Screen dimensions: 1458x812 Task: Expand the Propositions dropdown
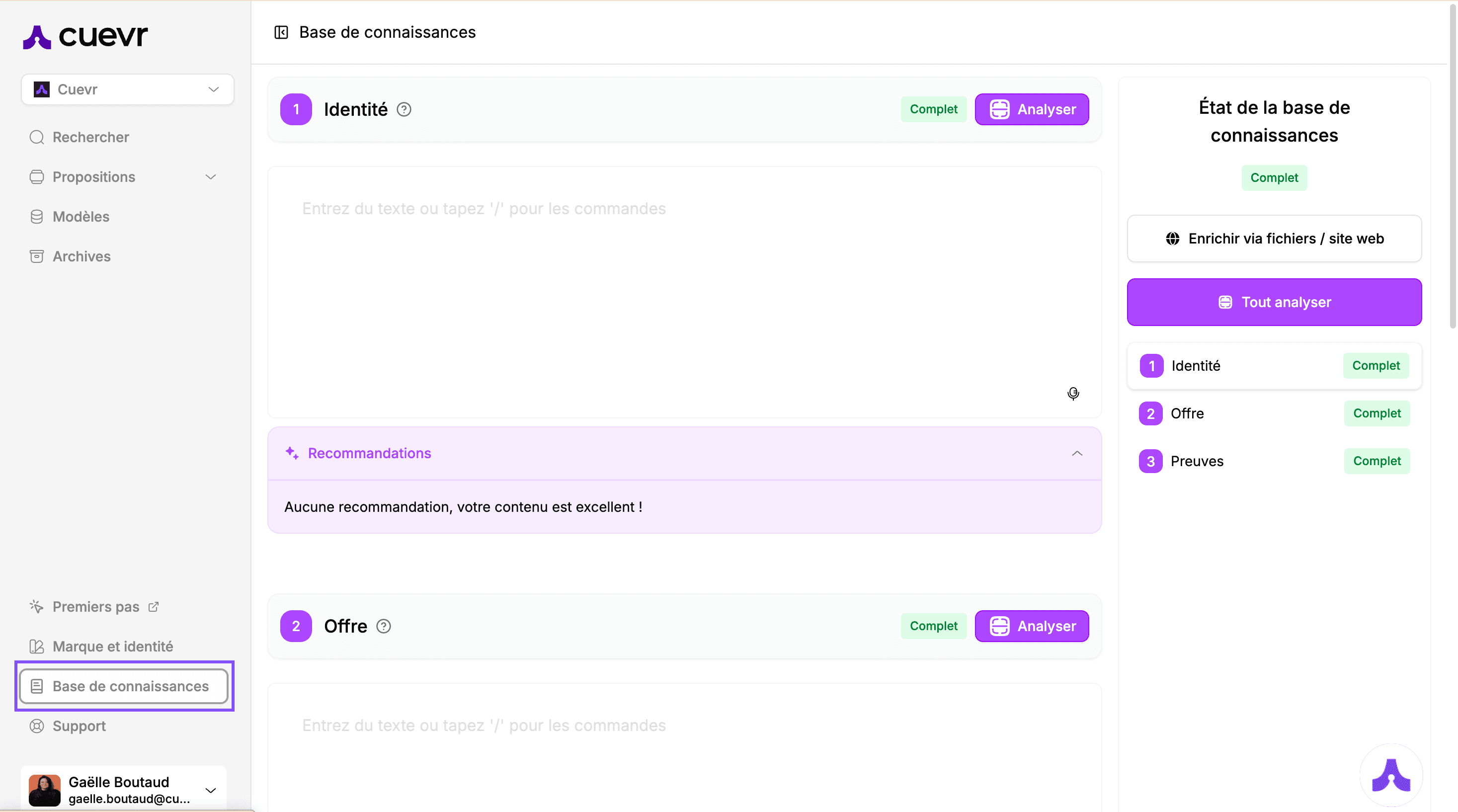[x=210, y=176]
